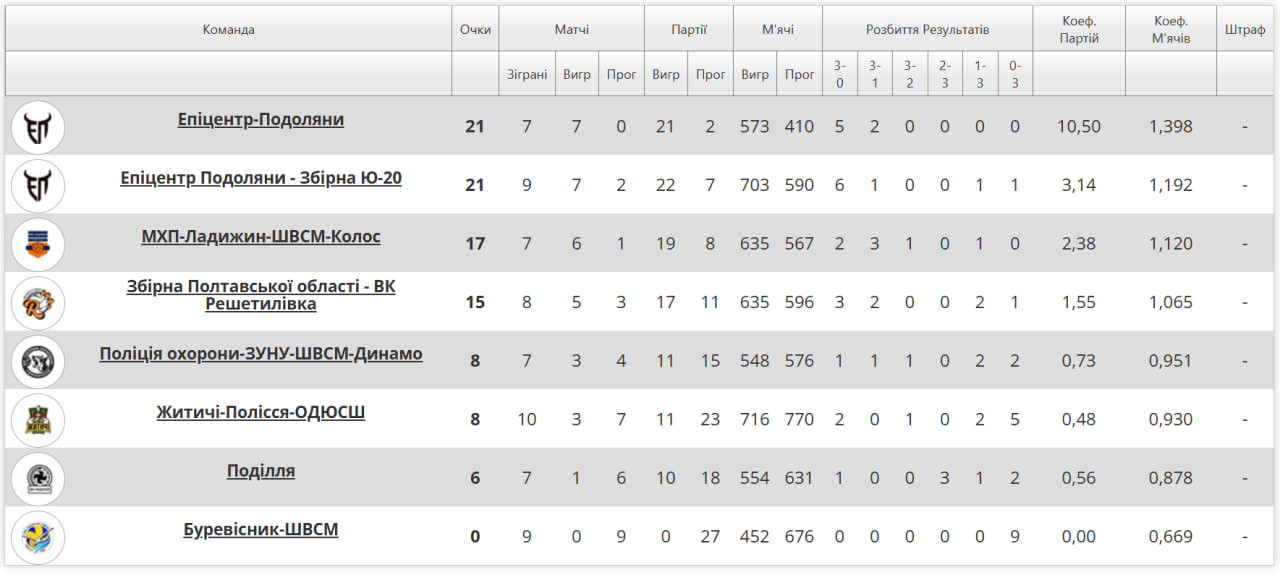Select the Коеф. Партій column header
This screenshot has width=1280, height=575.
[x=1079, y=29]
